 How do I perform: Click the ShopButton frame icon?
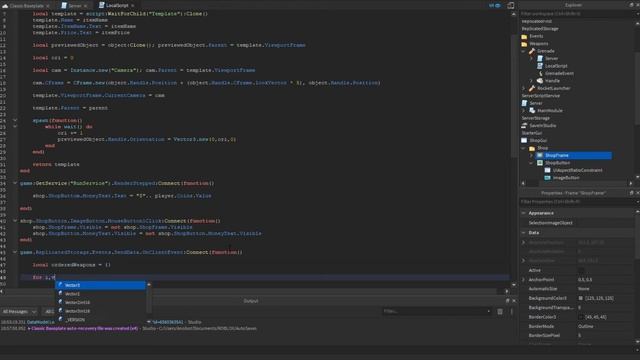coord(540,163)
